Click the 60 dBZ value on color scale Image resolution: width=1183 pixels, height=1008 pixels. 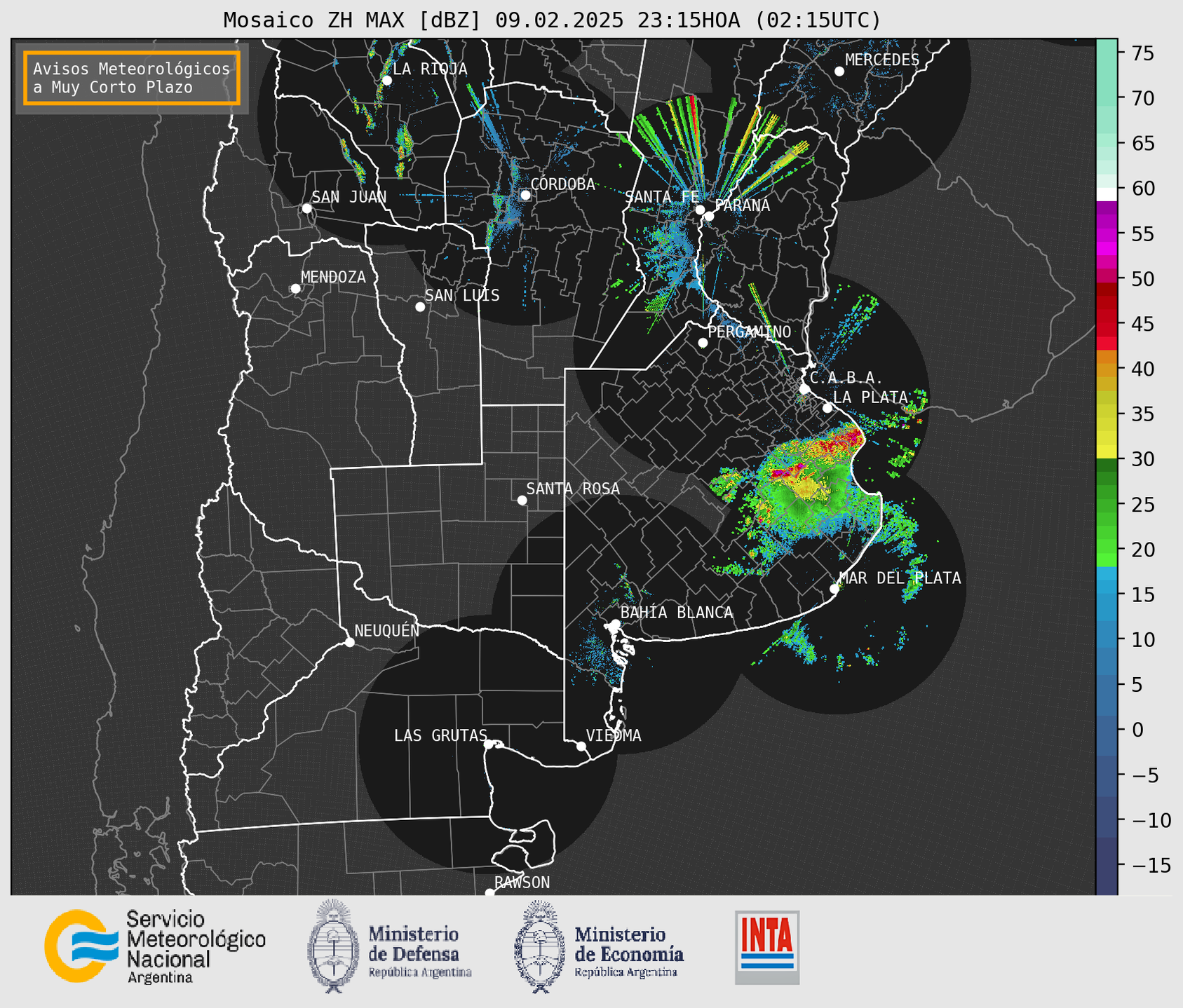coord(1142,189)
